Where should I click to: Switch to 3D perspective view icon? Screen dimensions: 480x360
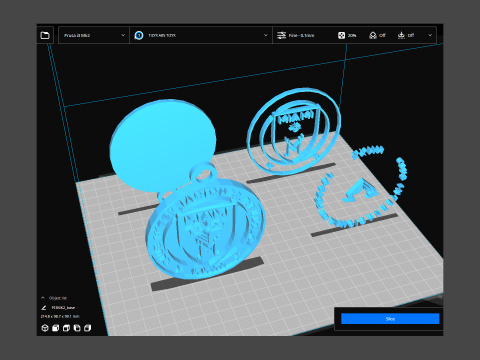tap(45, 328)
